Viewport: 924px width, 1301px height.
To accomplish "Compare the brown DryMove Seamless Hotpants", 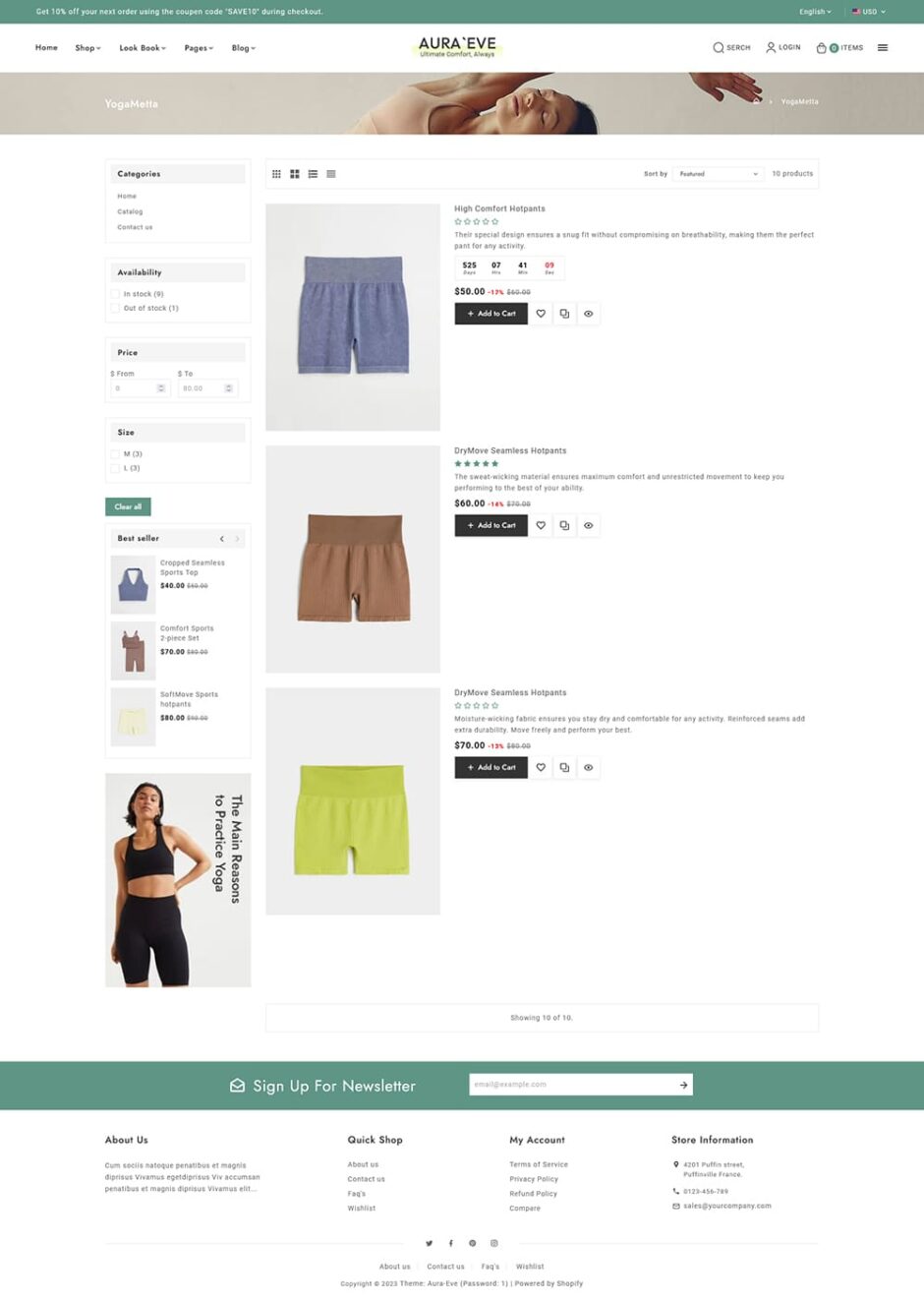I will [x=564, y=525].
